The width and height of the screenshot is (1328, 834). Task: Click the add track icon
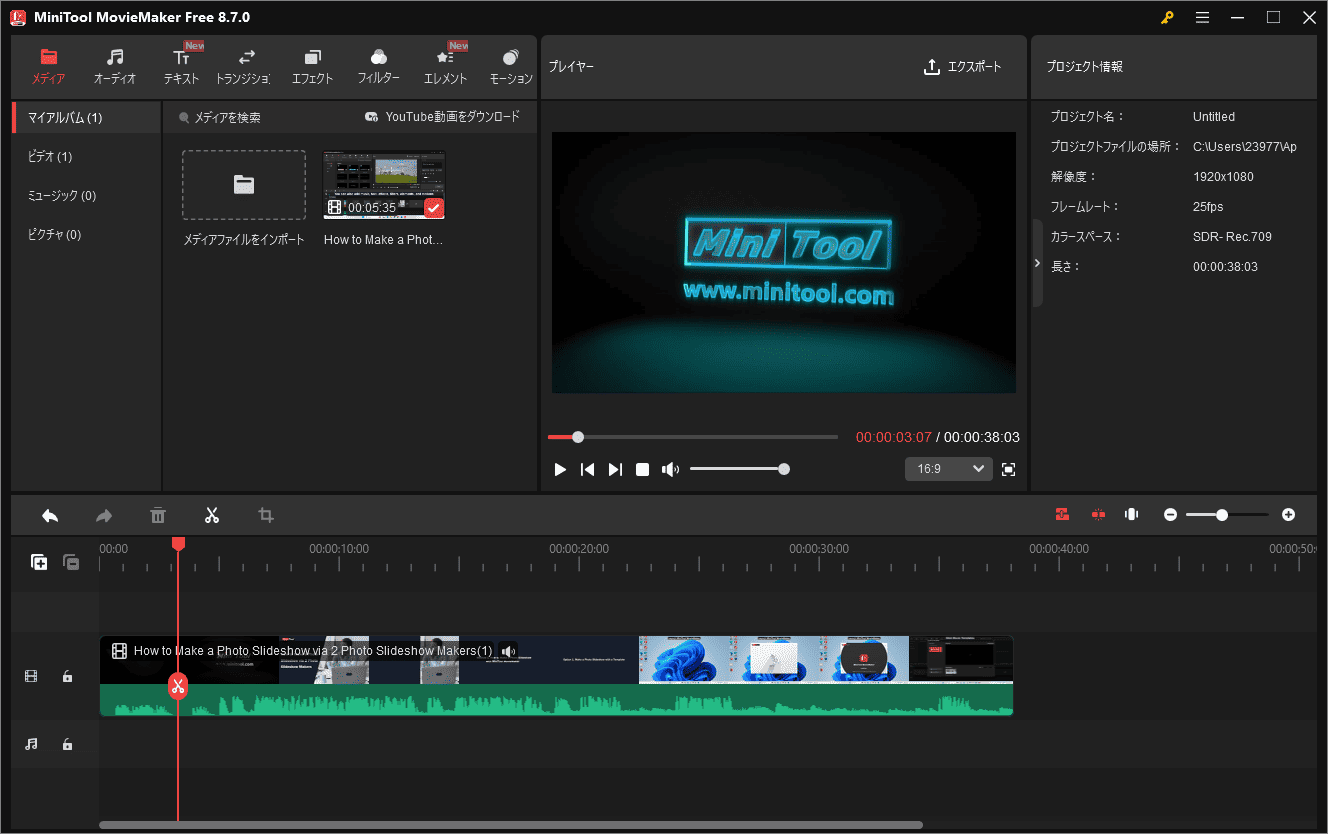pos(39,562)
